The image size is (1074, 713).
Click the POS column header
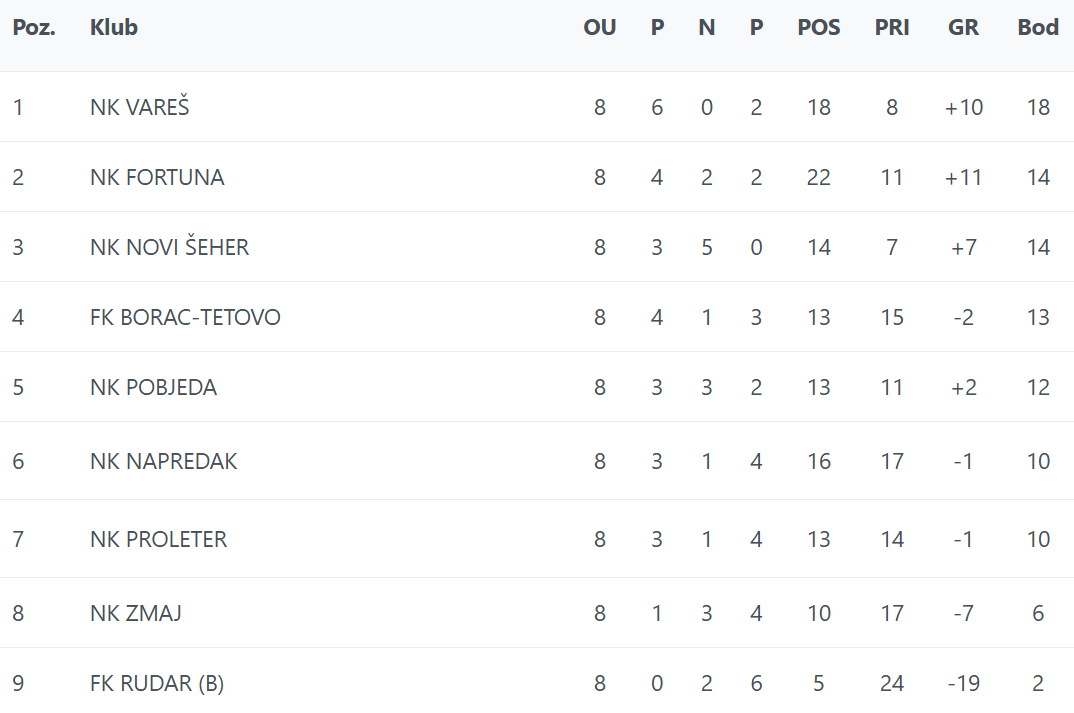click(x=819, y=28)
